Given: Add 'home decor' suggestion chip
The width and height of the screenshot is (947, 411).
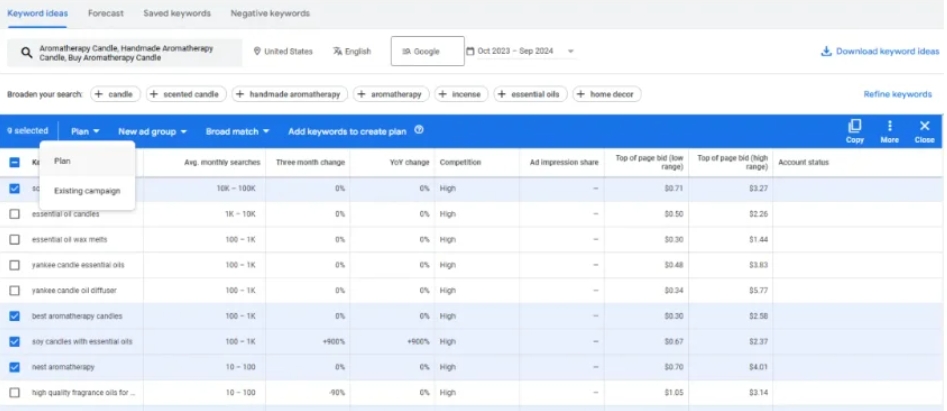Looking at the screenshot, I should tap(607, 94).
